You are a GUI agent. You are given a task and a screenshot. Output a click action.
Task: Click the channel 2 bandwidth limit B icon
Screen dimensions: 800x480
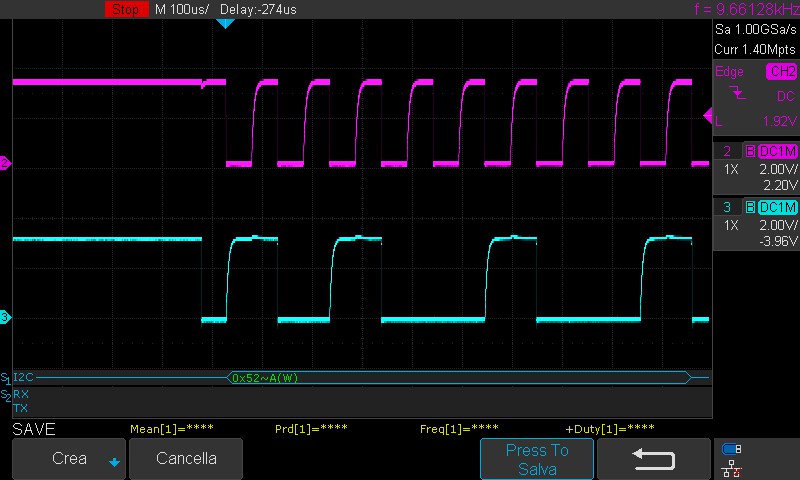749,151
